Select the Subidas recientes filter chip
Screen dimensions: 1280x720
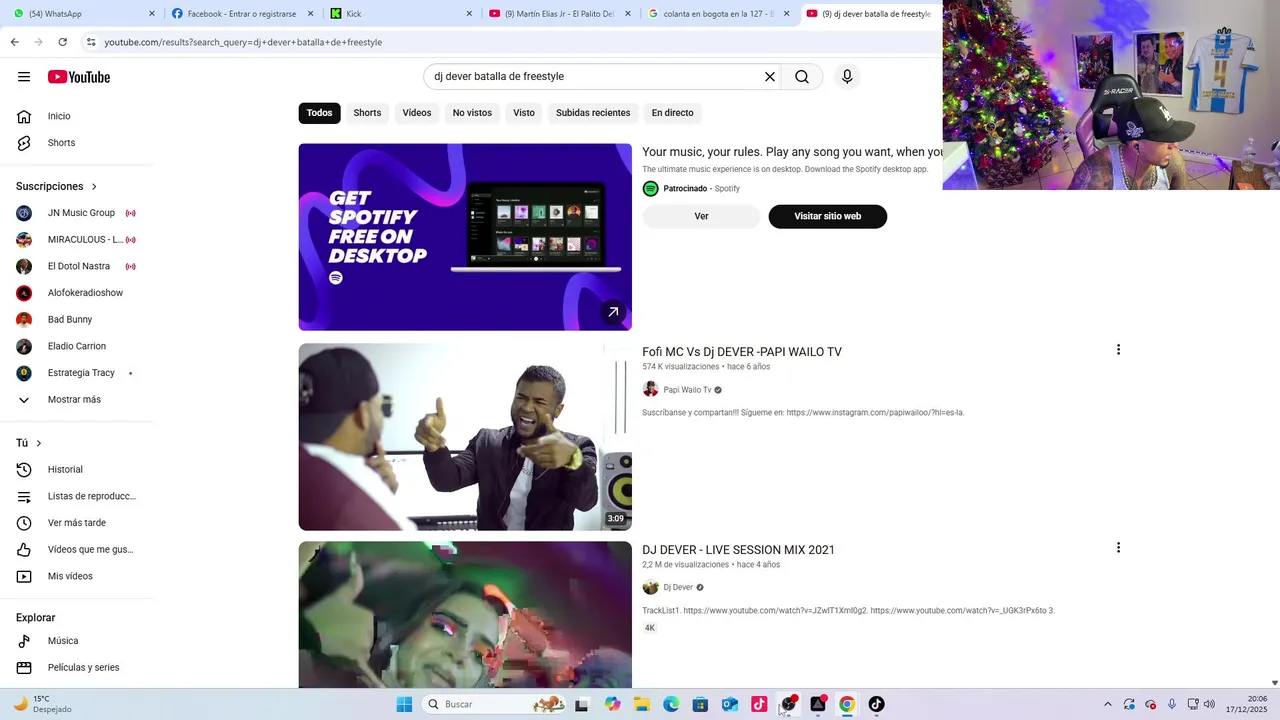click(x=593, y=113)
